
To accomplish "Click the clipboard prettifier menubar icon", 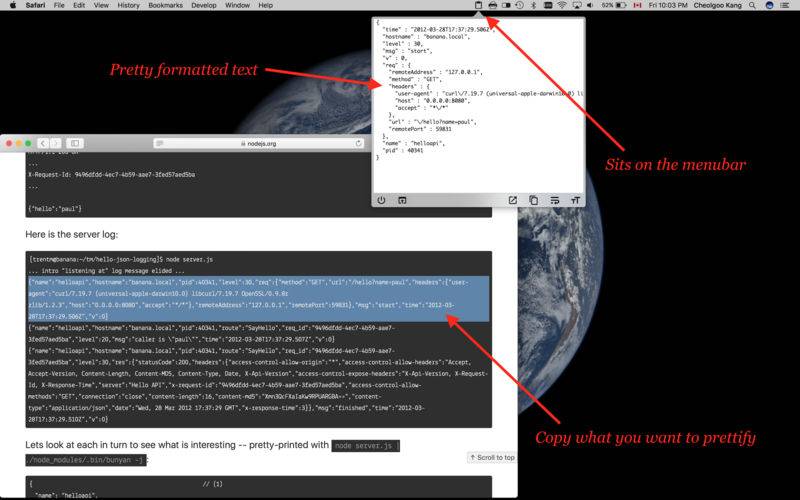I will point(478,5).
